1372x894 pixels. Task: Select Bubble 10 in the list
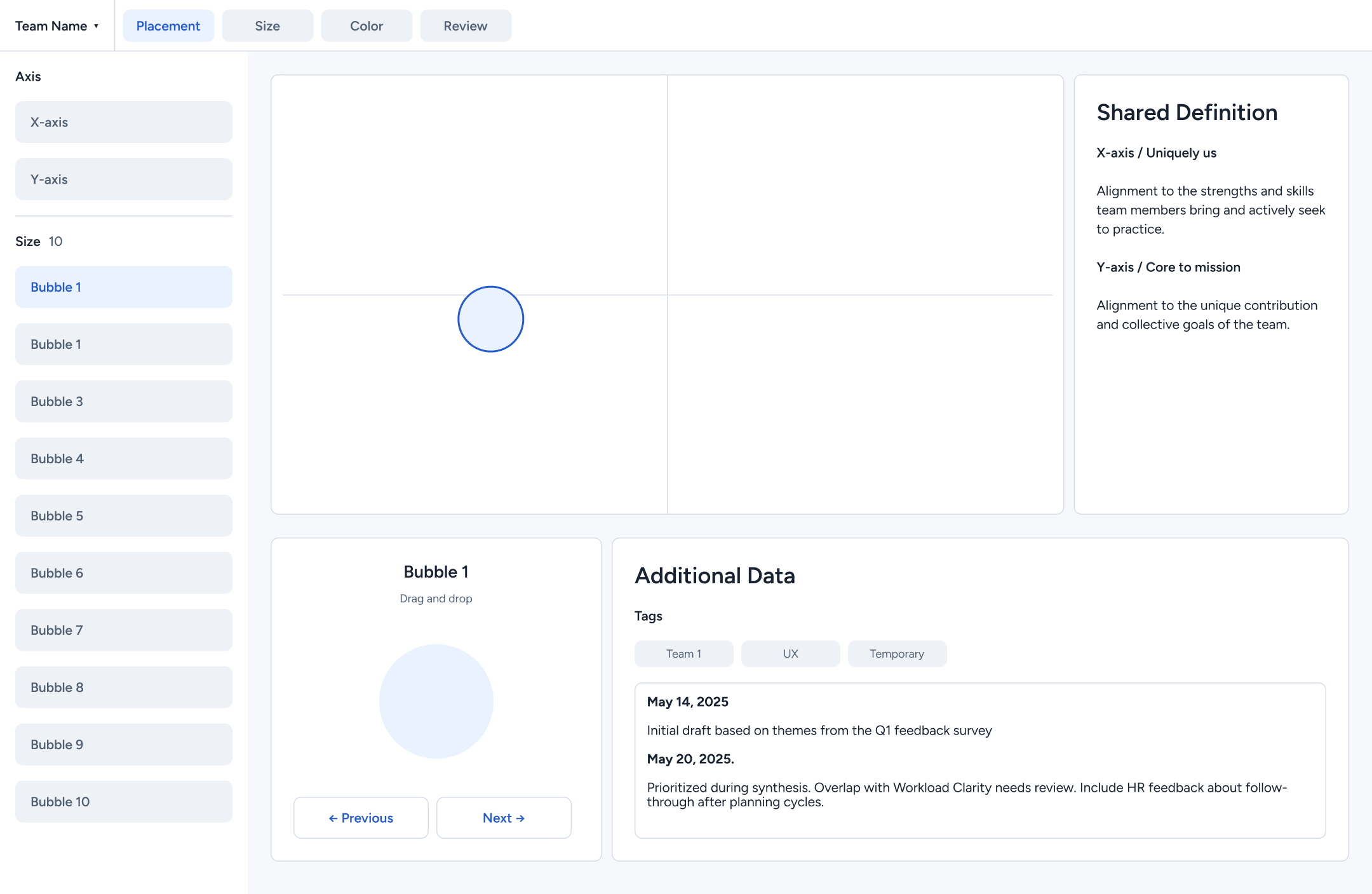pos(124,802)
